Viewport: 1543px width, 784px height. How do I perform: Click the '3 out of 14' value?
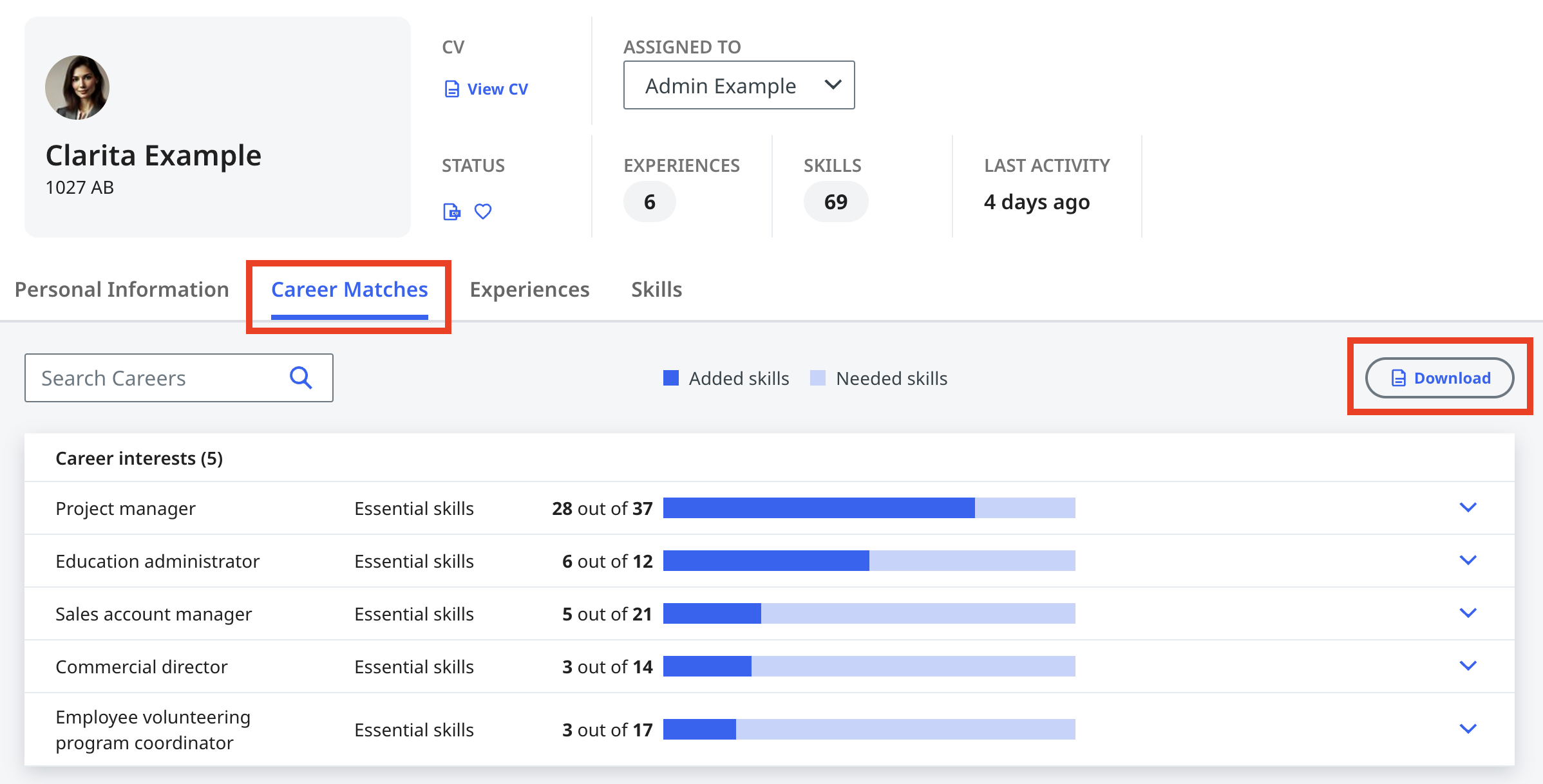(607, 667)
